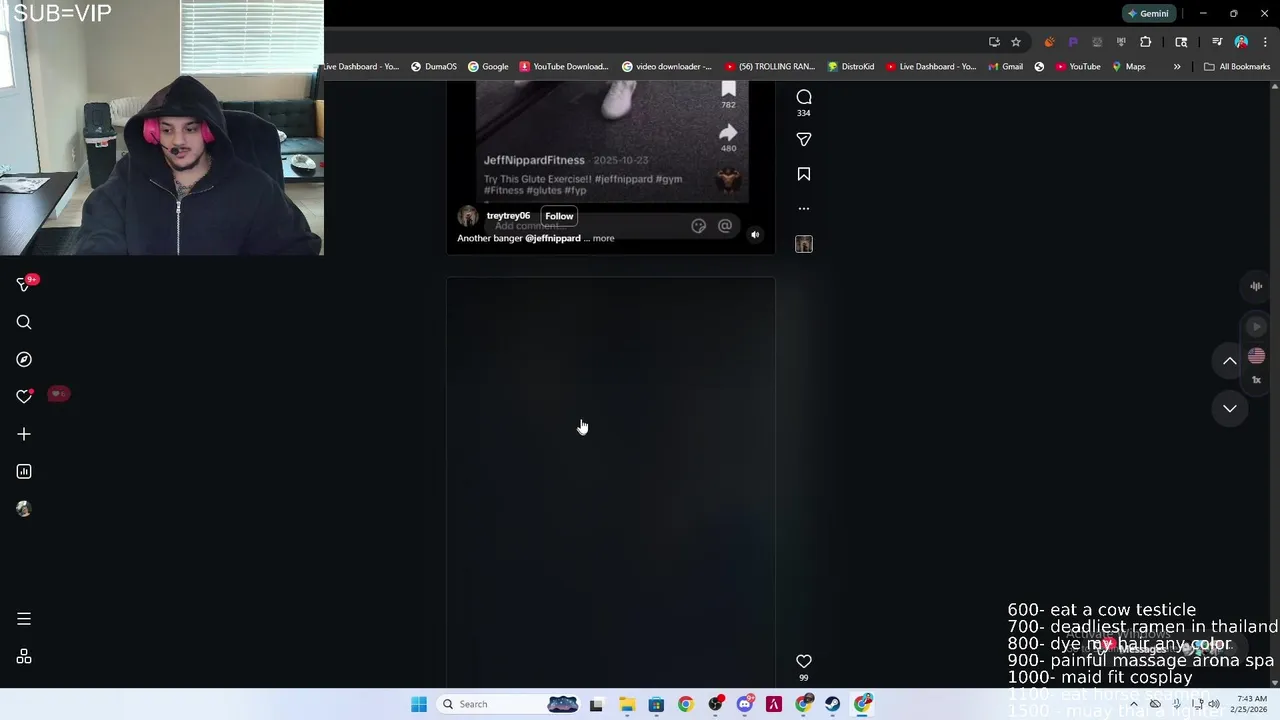Click the audio waveform icon at right edge

[1256, 286]
